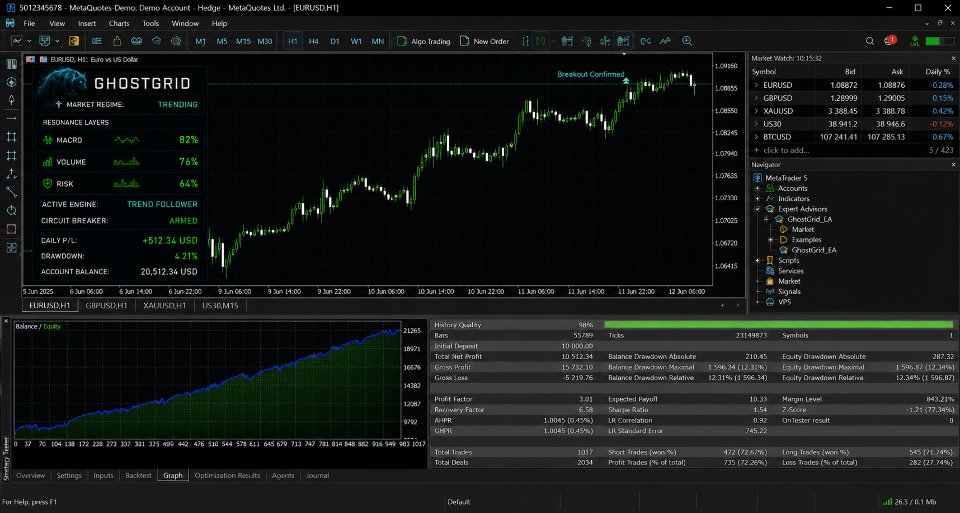960x513 pixels.
Task: Select candlestick chart display icon
Action: point(541,41)
